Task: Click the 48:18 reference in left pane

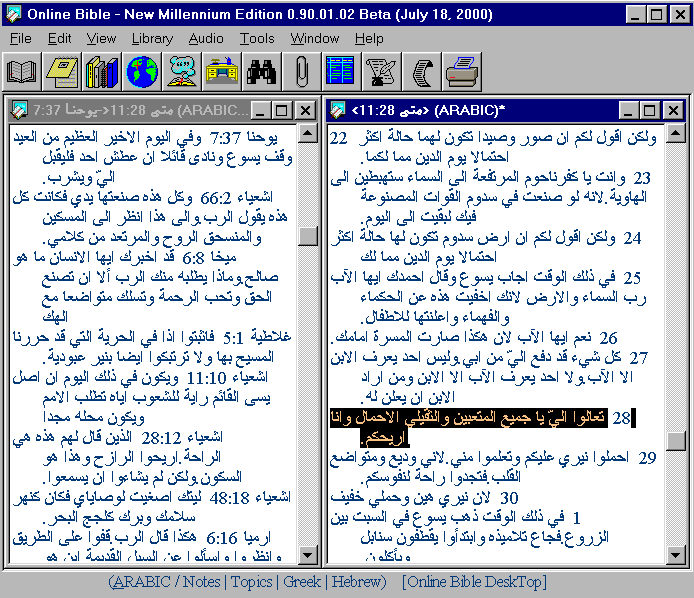Action: 230,498
